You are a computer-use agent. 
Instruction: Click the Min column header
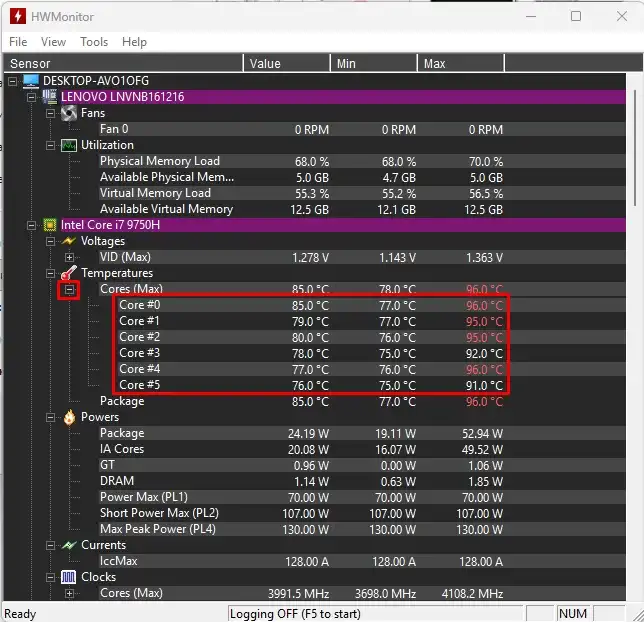[374, 64]
